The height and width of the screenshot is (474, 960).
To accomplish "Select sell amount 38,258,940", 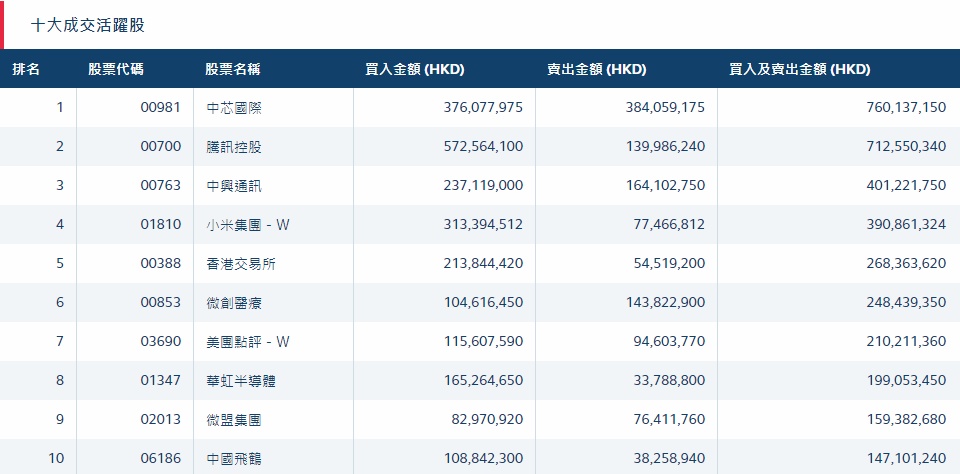I will pos(669,458).
